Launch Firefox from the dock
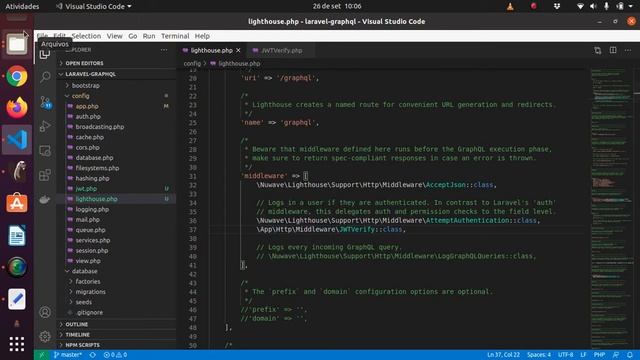 tap(17, 107)
